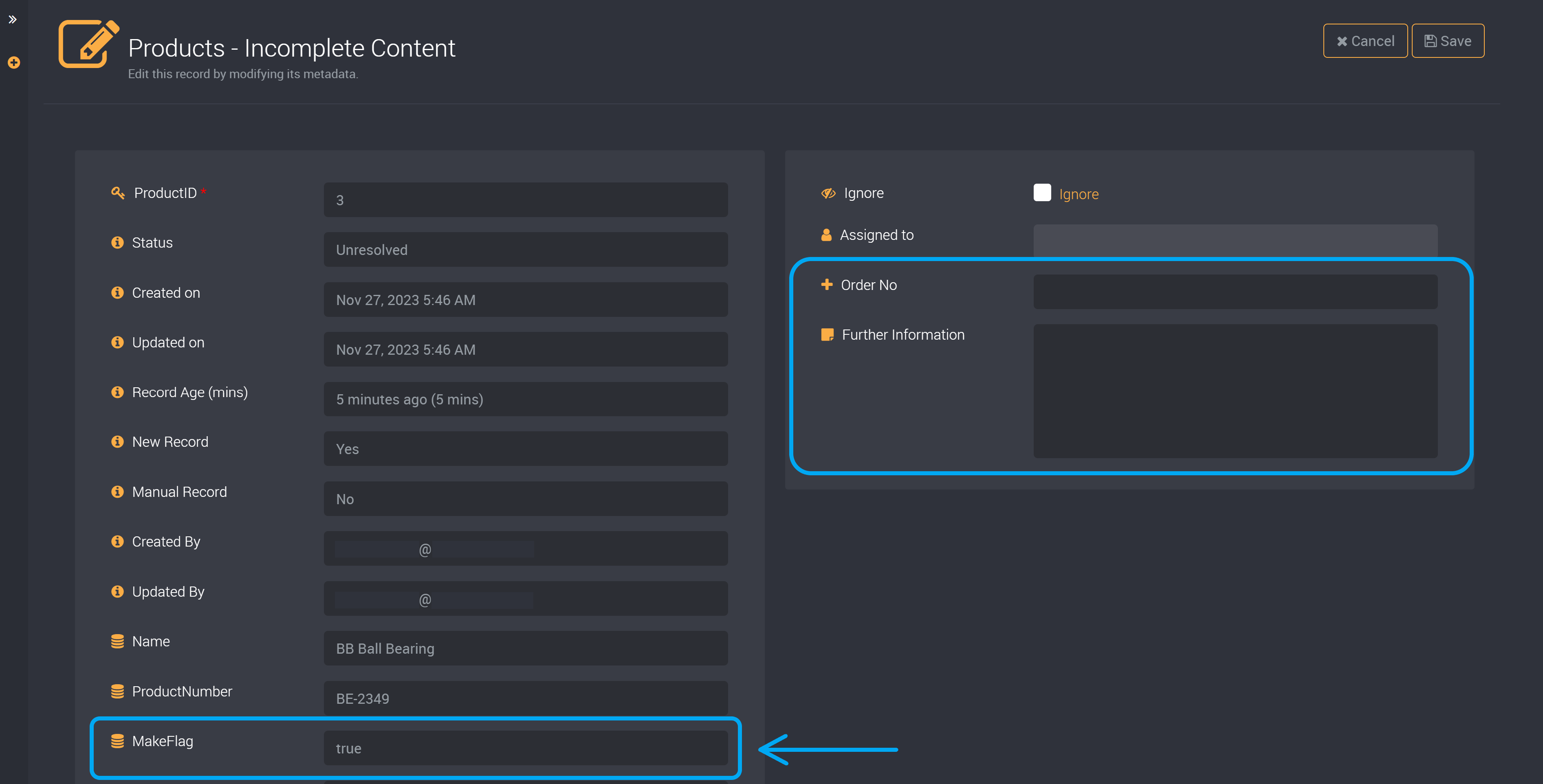This screenshot has height=784, width=1543.
Task: Click the database icon beside Name
Action: [117, 641]
